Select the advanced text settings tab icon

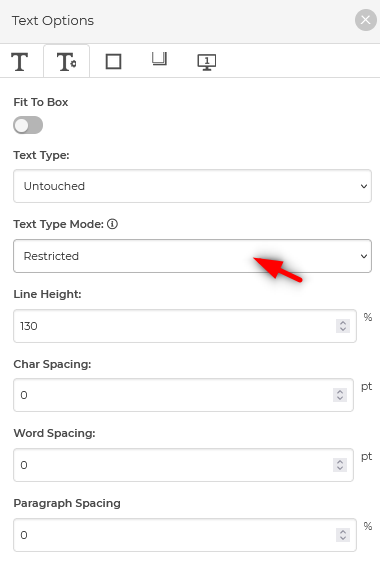click(x=67, y=62)
